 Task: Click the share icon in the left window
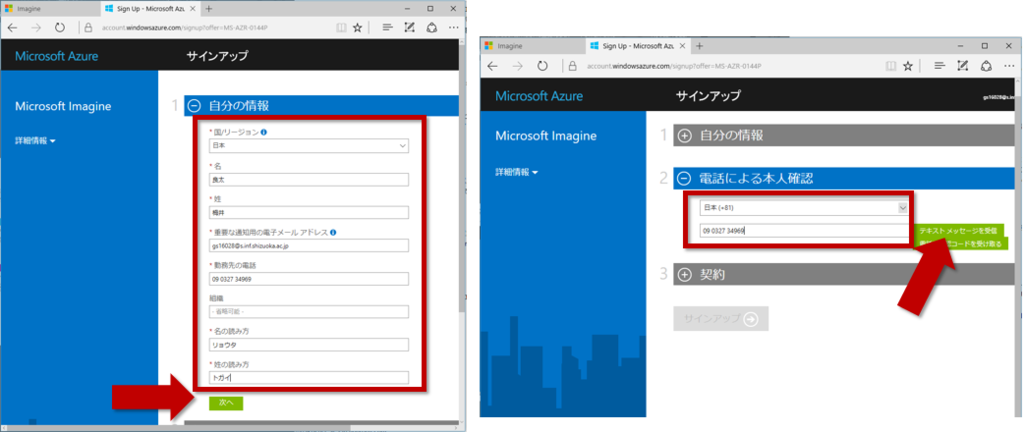[x=431, y=28]
